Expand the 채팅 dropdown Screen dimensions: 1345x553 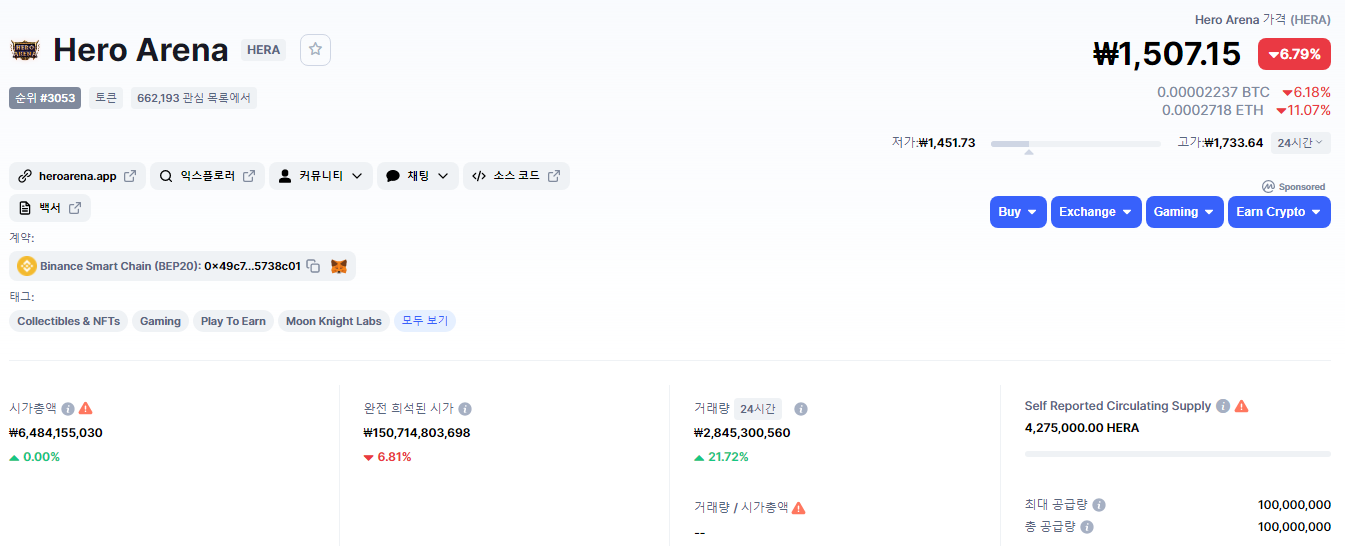(x=418, y=176)
